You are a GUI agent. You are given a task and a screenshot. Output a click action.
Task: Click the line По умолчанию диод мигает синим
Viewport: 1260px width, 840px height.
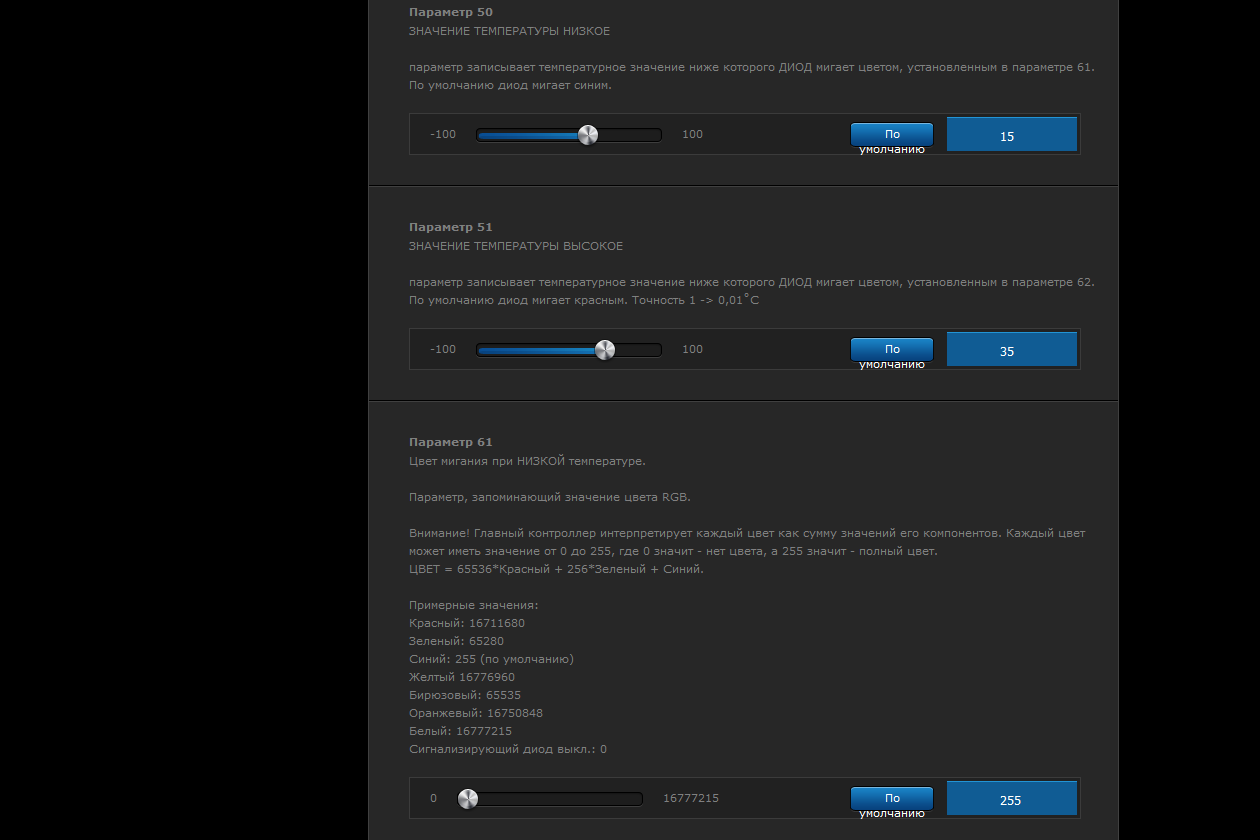(510, 85)
